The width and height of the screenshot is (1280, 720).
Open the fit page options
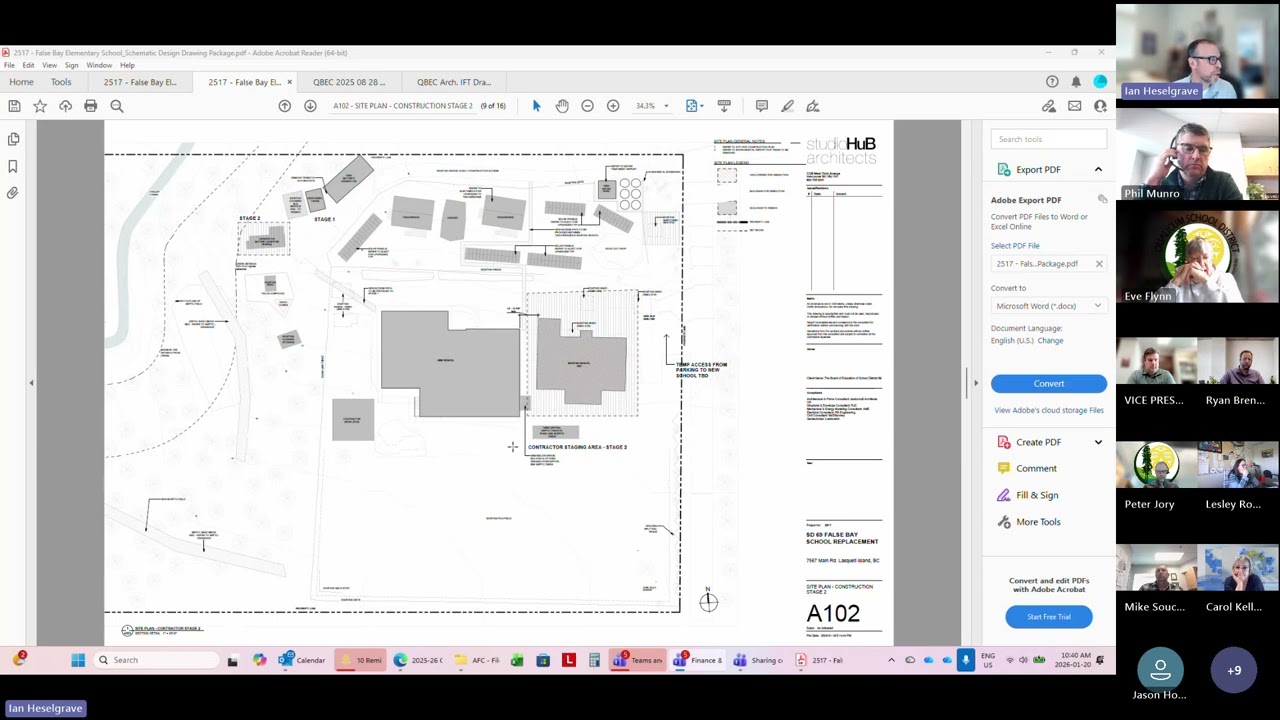[693, 106]
